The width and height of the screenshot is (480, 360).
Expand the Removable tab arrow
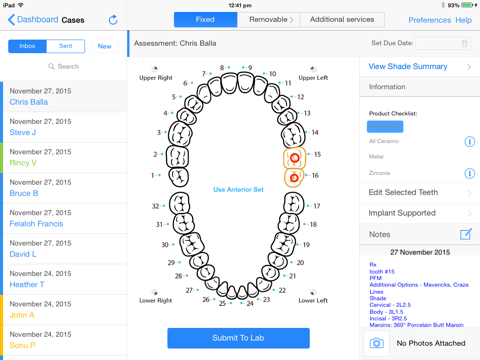(291, 20)
